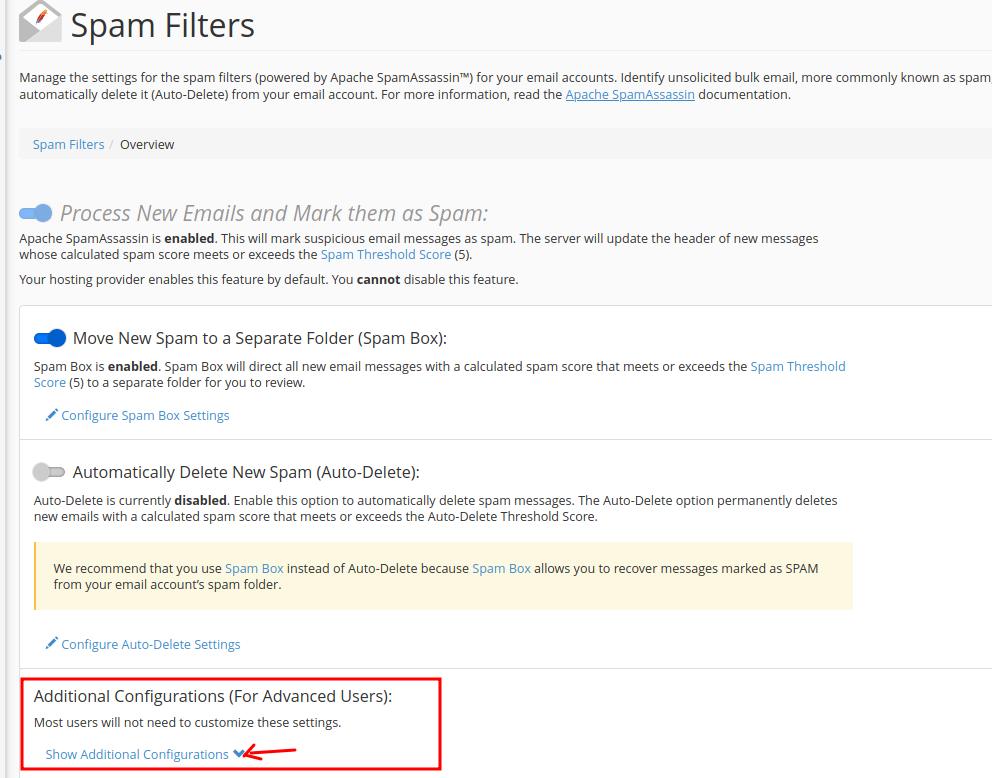Open the Apache SpamAssassin documentation link

pyautogui.click(x=630, y=94)
